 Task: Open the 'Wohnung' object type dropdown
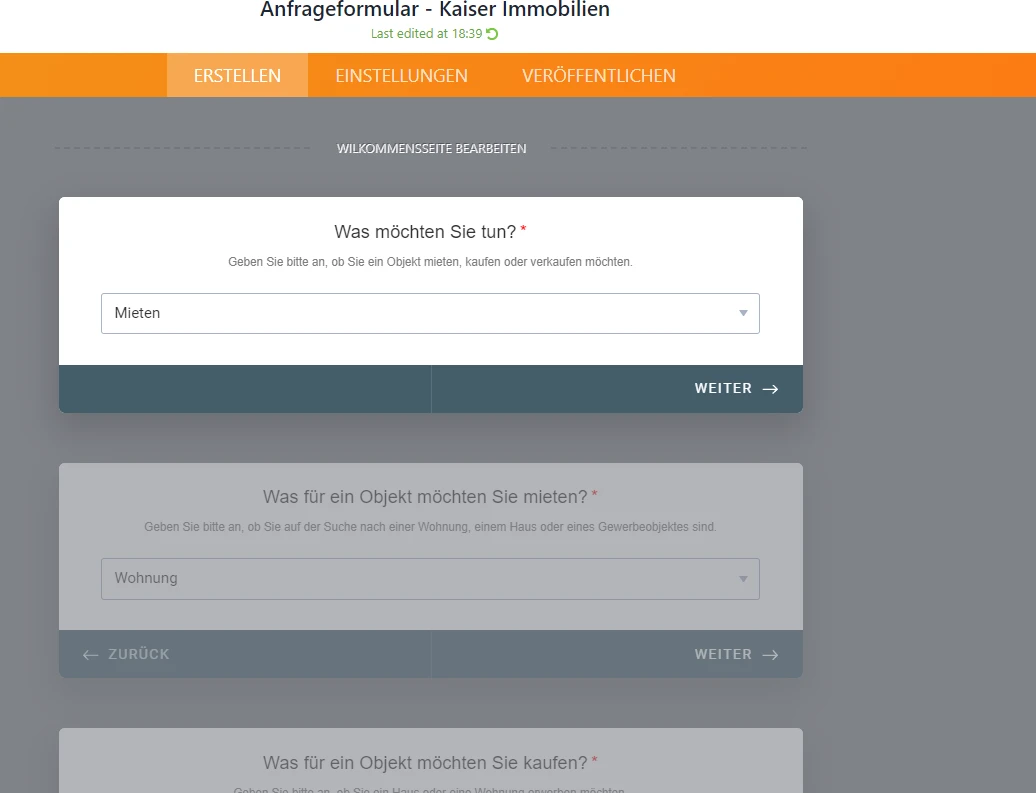pos(430,578)
